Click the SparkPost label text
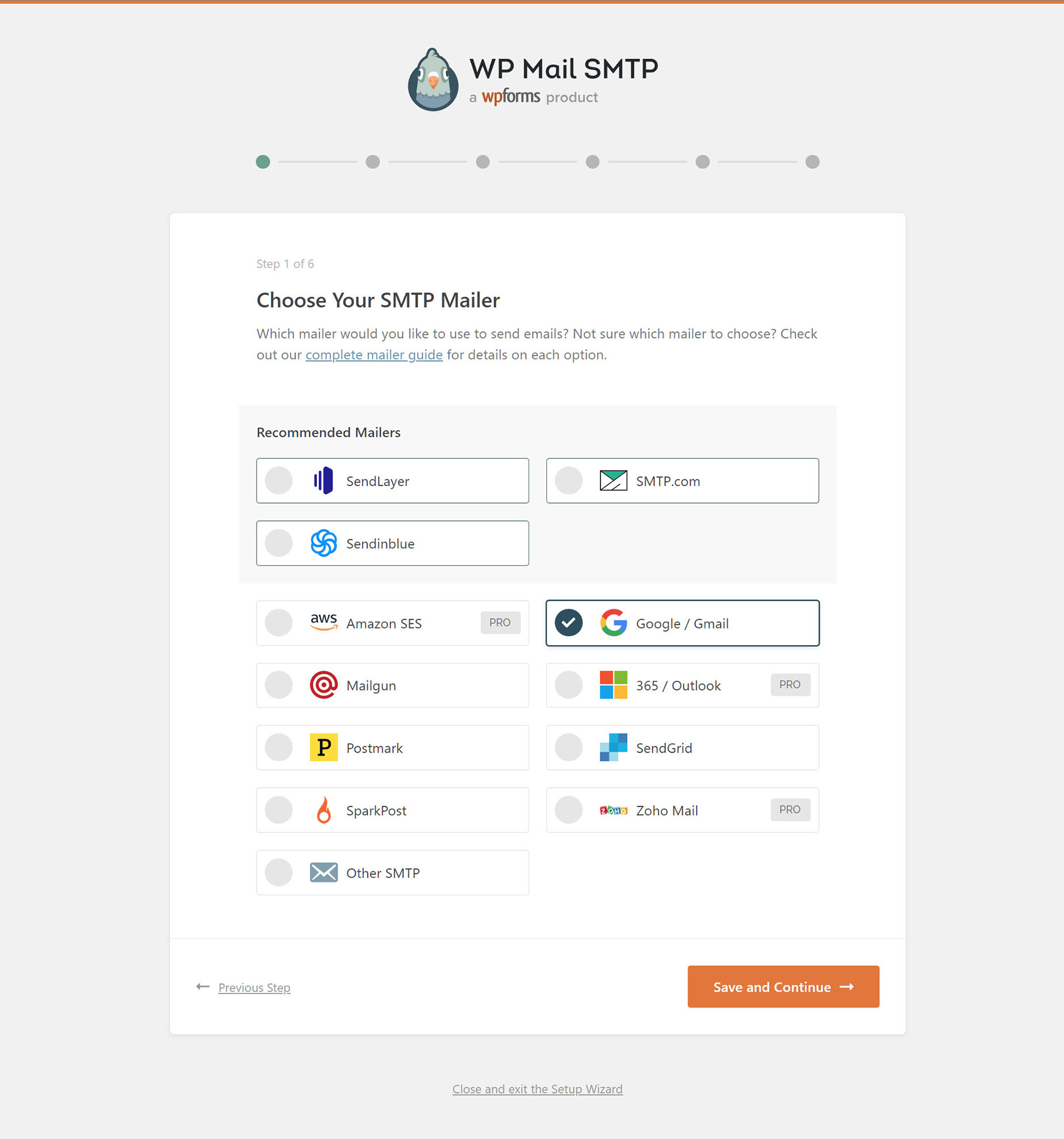Screen dimensions: 1064x1139 [x=376, y=811]
